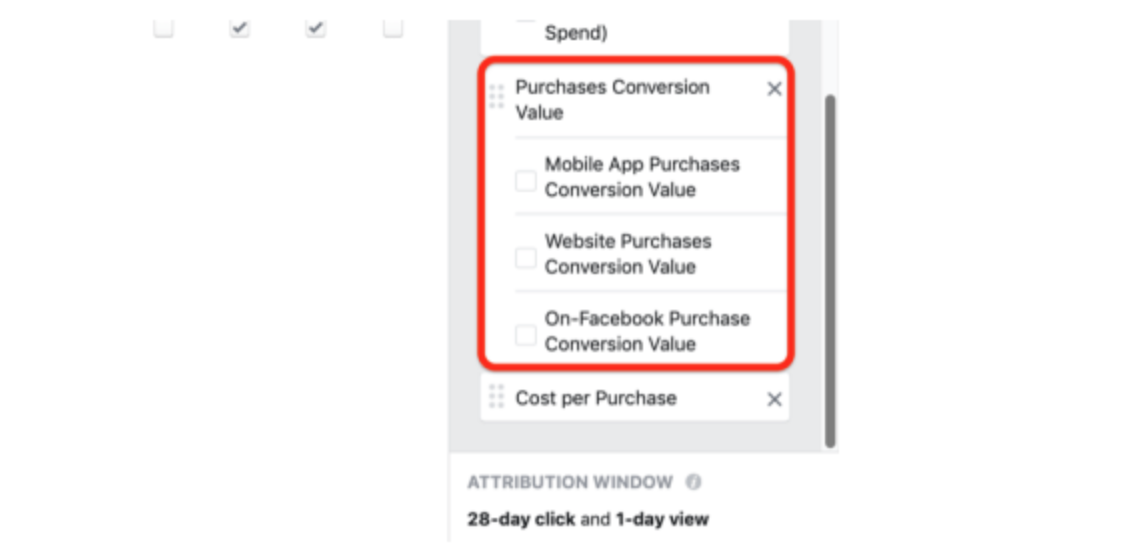
Task: Click the Website Purchases Conversion Value label
Action: pyautogui.click(x=628, y=254)
